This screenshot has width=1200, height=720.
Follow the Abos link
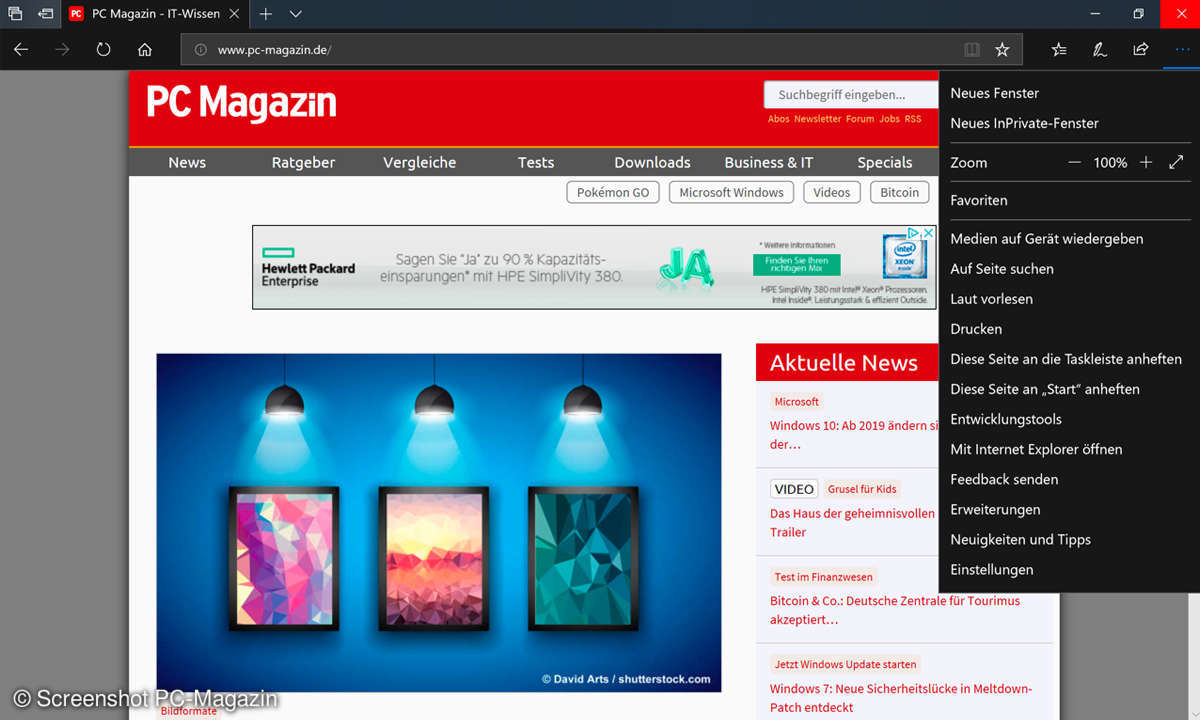pyautogui.click(x=779, y=119)
